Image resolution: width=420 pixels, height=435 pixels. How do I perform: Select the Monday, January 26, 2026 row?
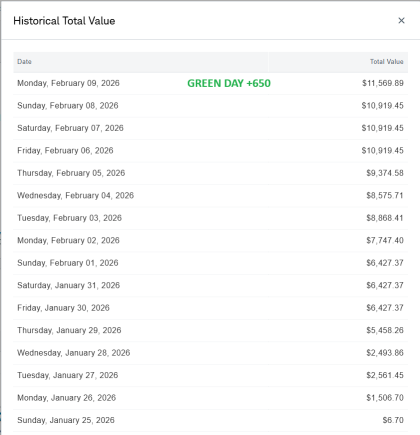(x=211, y=398)
